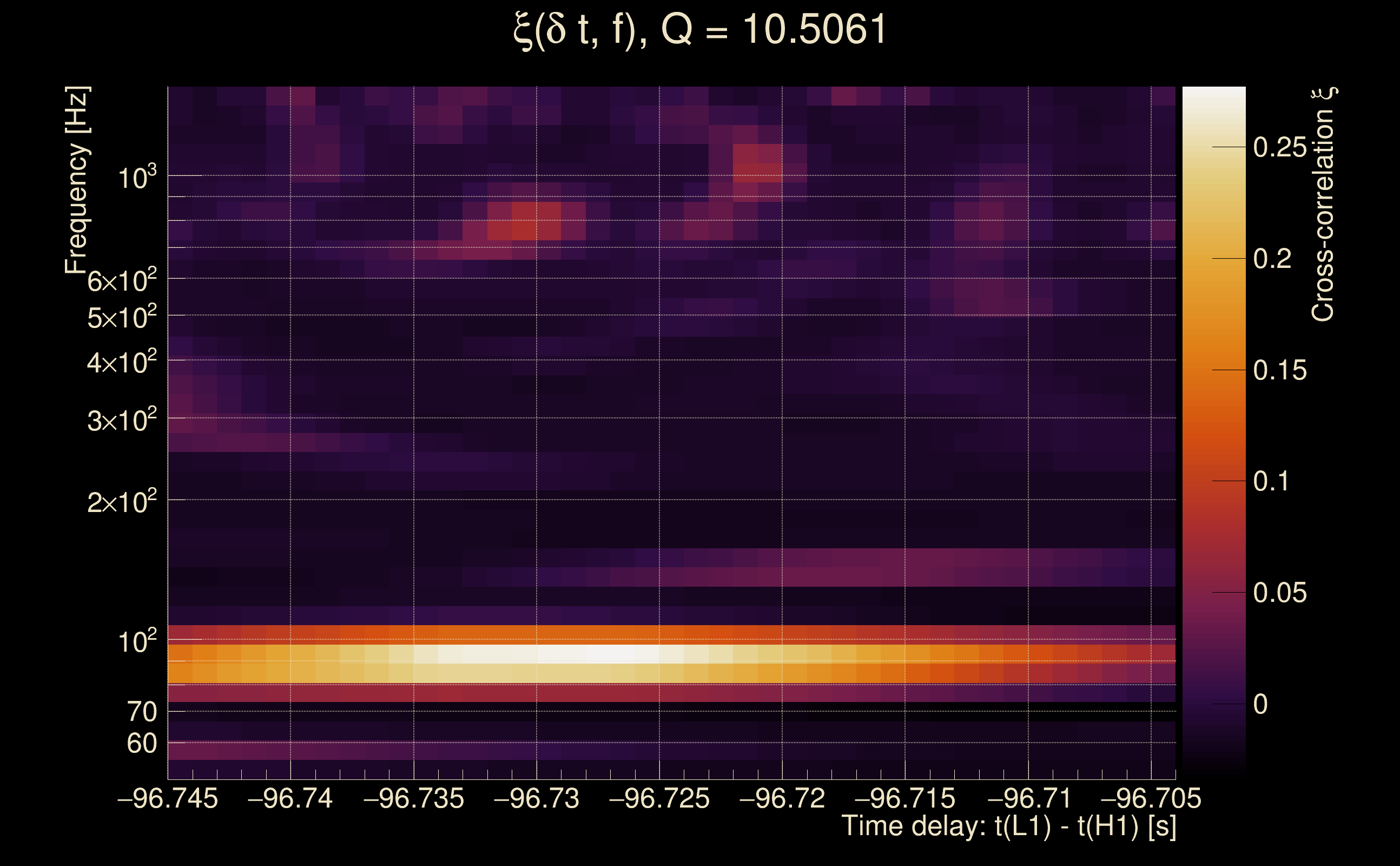This screenshot has width=1400, height=866.
Task: Click the red blob above 10³ Hz
Action: 757,163
